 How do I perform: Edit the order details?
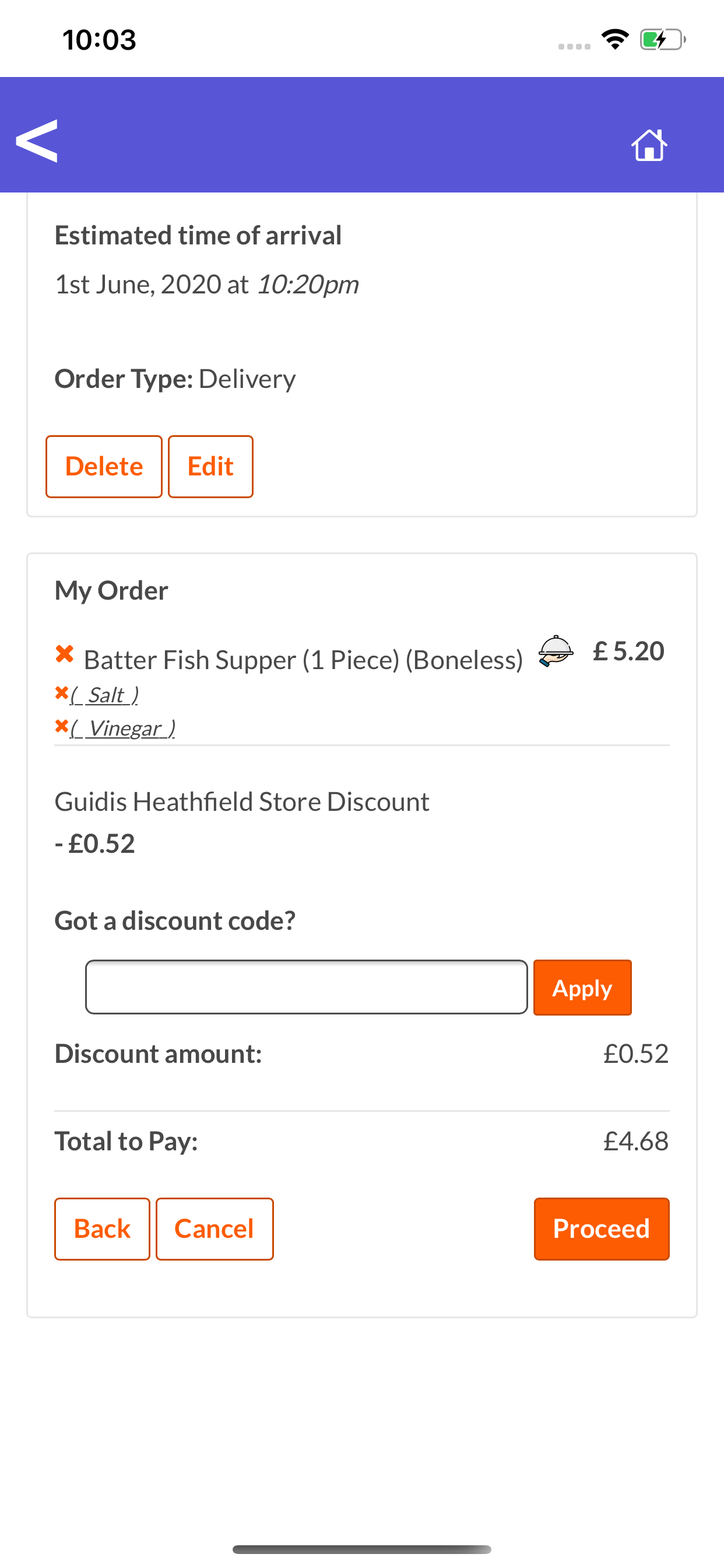pyautogui.click(x=210, y=467)
